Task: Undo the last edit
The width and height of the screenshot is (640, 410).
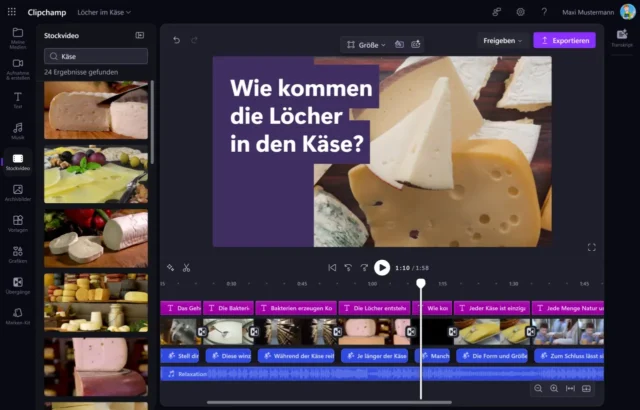Action: coord(176,40)
